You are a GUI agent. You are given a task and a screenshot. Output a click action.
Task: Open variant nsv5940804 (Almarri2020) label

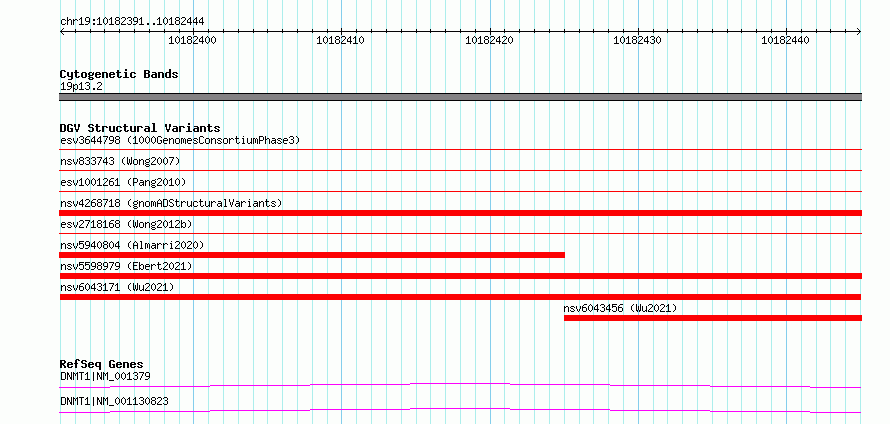132,245
